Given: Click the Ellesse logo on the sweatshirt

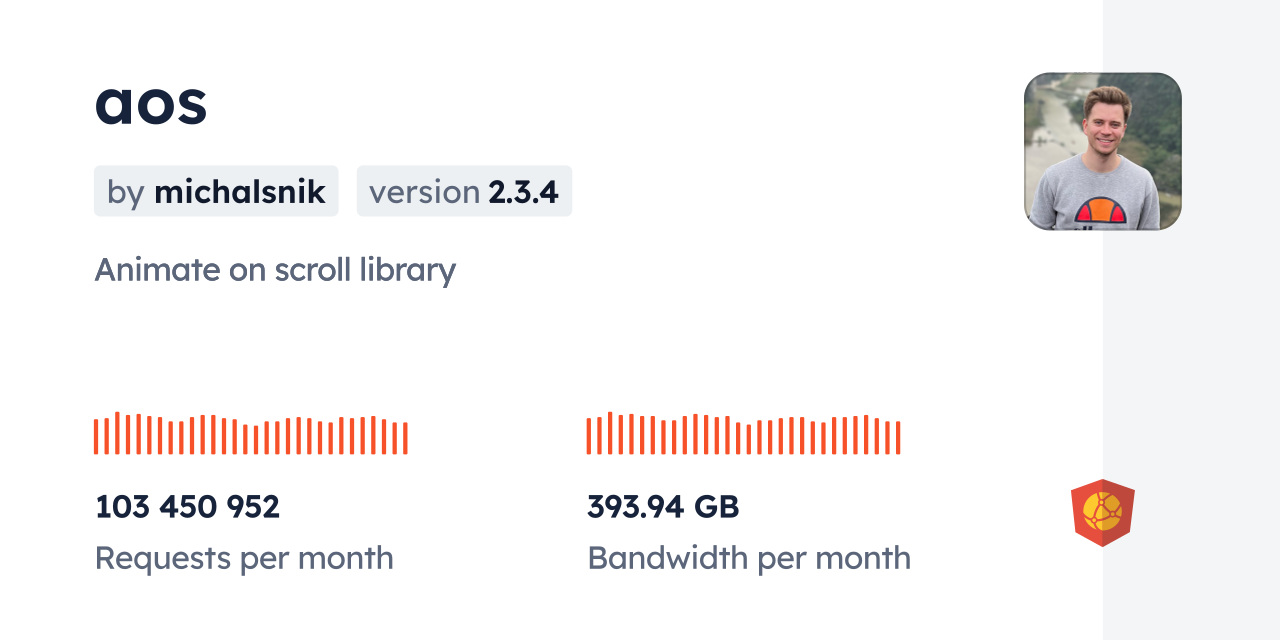Looking at the screenshot, I should pos(1100,210).
